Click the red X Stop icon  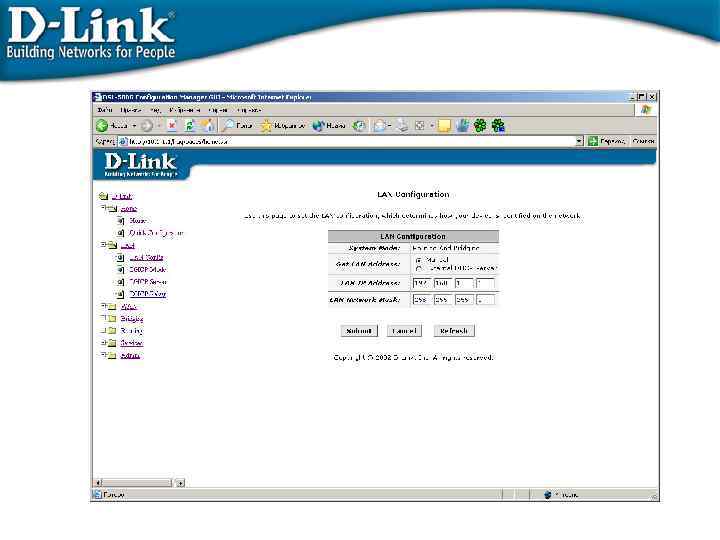click(172, 125)
